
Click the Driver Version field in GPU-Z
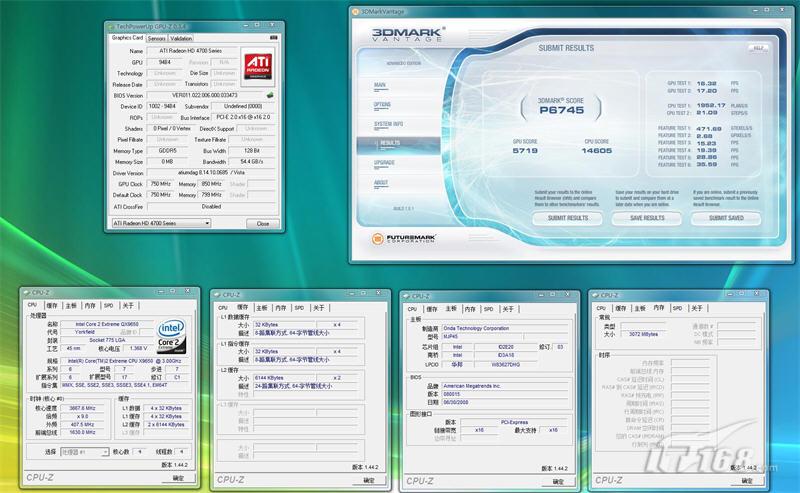(x=211, y=172)
